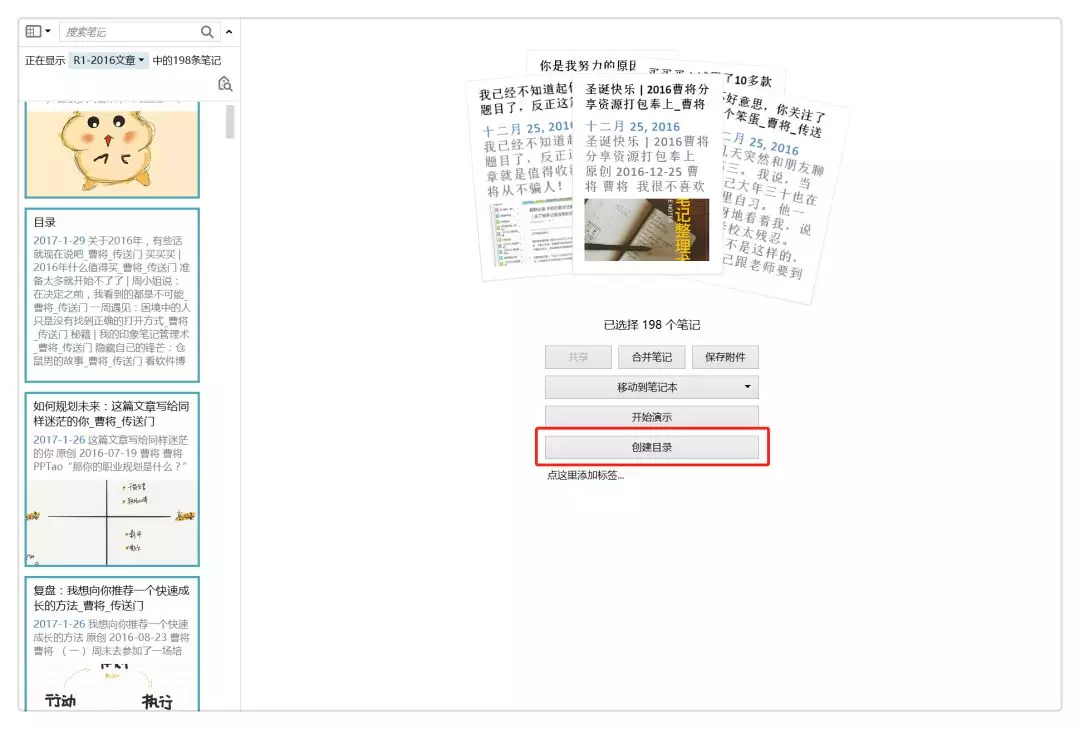The image size is (1080, 729).
Task: Collapse the search panel with the caret
Action: click(229, 32)
